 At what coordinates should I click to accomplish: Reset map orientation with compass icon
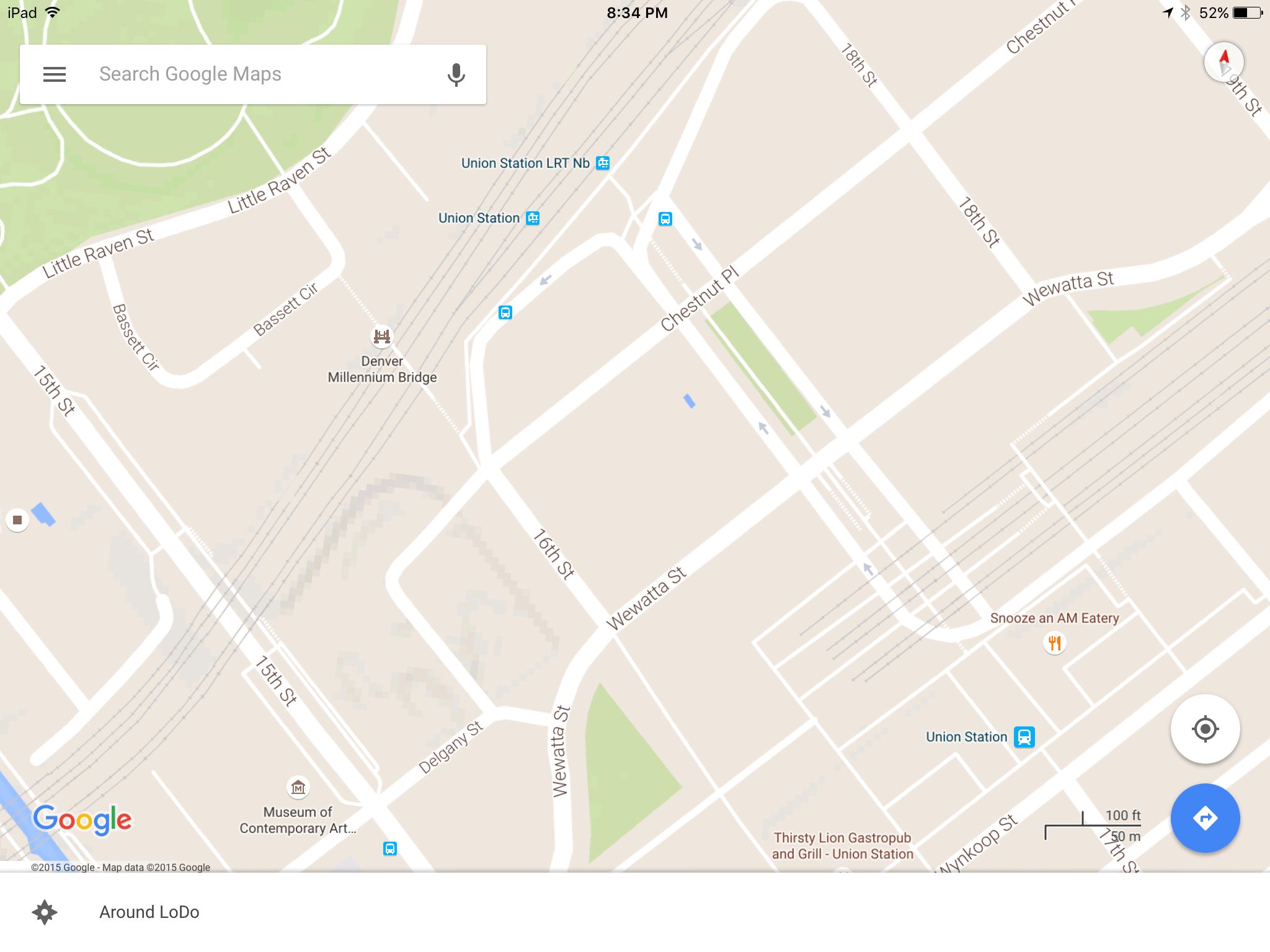click(1223, 62)
